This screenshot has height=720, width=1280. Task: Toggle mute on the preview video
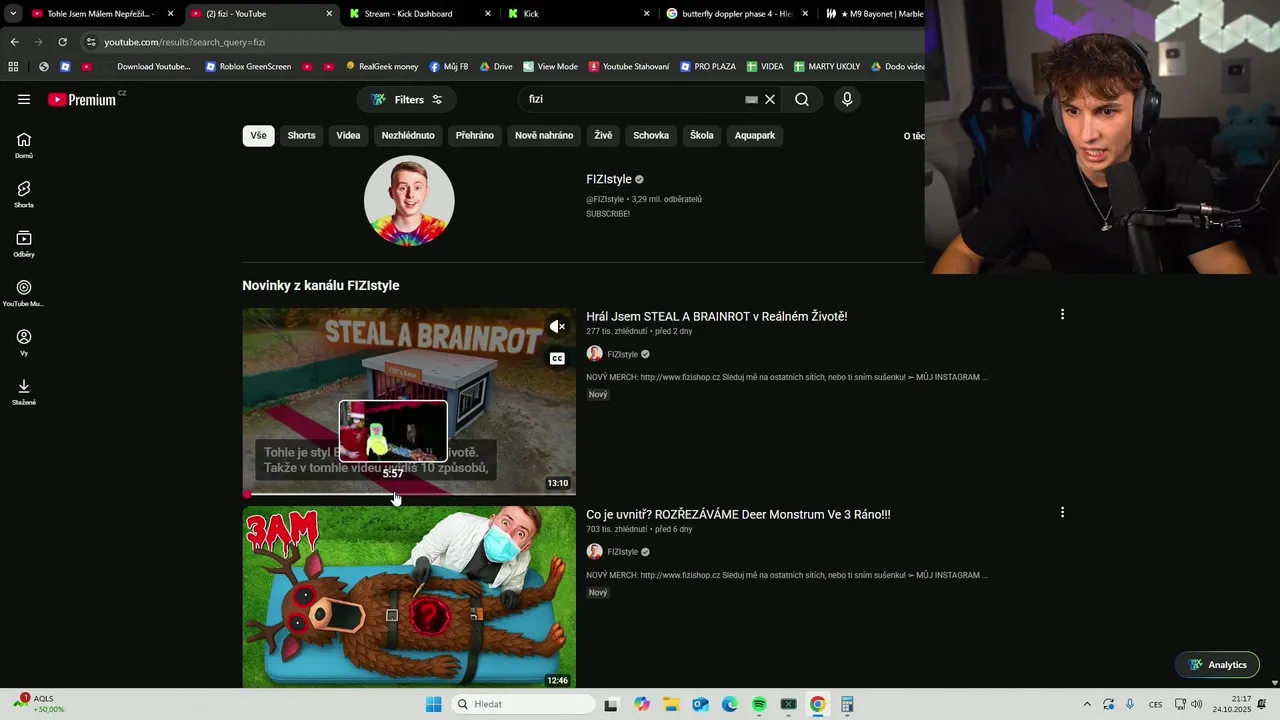point(557,326)
